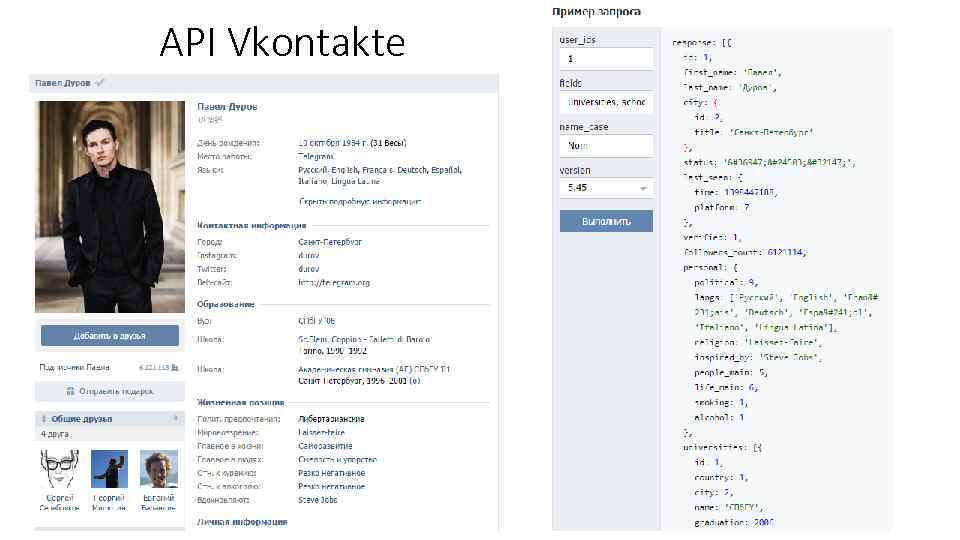This screenshot has width=960, height=540.
Task: Expand the Общие друзья section arrow
Action: click(x=176, y=418)
